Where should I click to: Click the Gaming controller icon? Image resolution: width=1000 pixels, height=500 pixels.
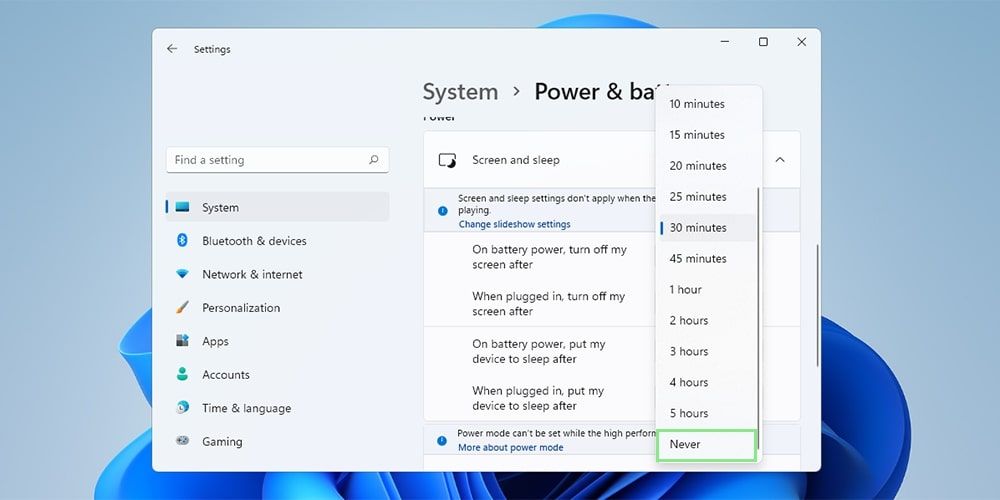182,441
